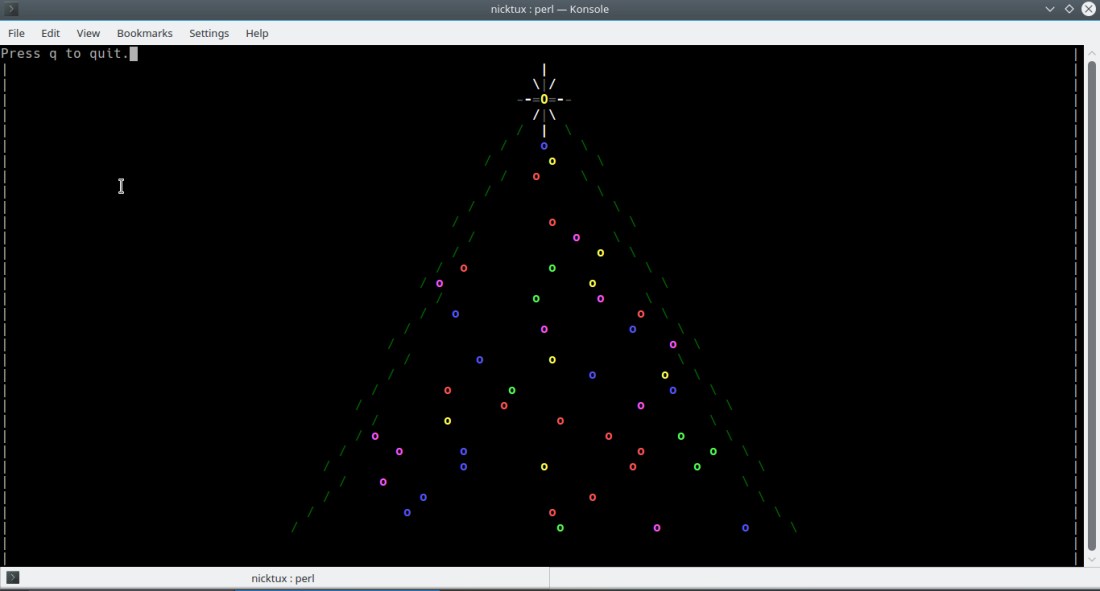Click a pink light on the tree's left side
This screenshot has height=591, width=1100.
375,436
